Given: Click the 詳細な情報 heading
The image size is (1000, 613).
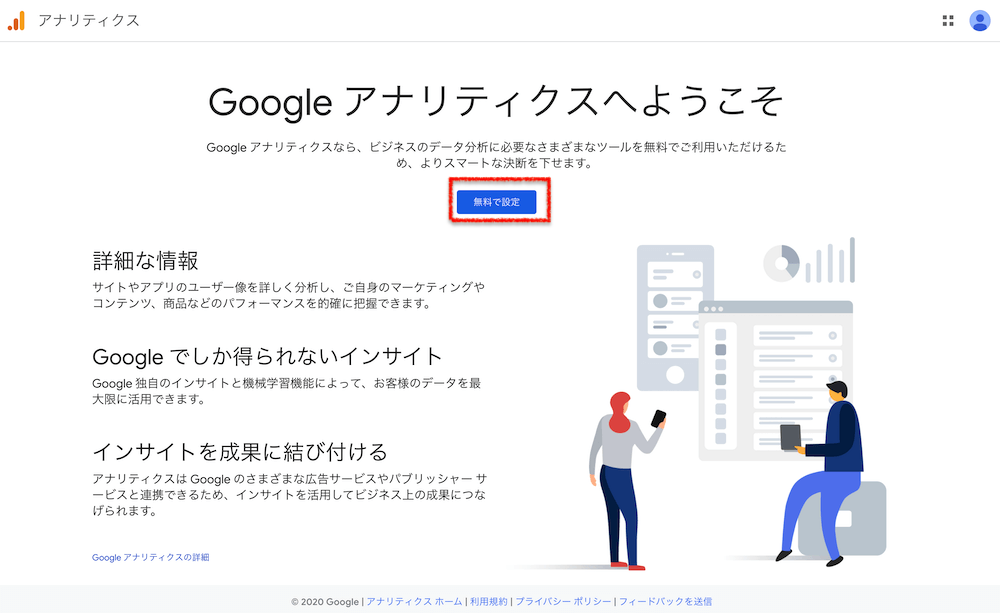Looking at the screenshot, I should point(145,261).
